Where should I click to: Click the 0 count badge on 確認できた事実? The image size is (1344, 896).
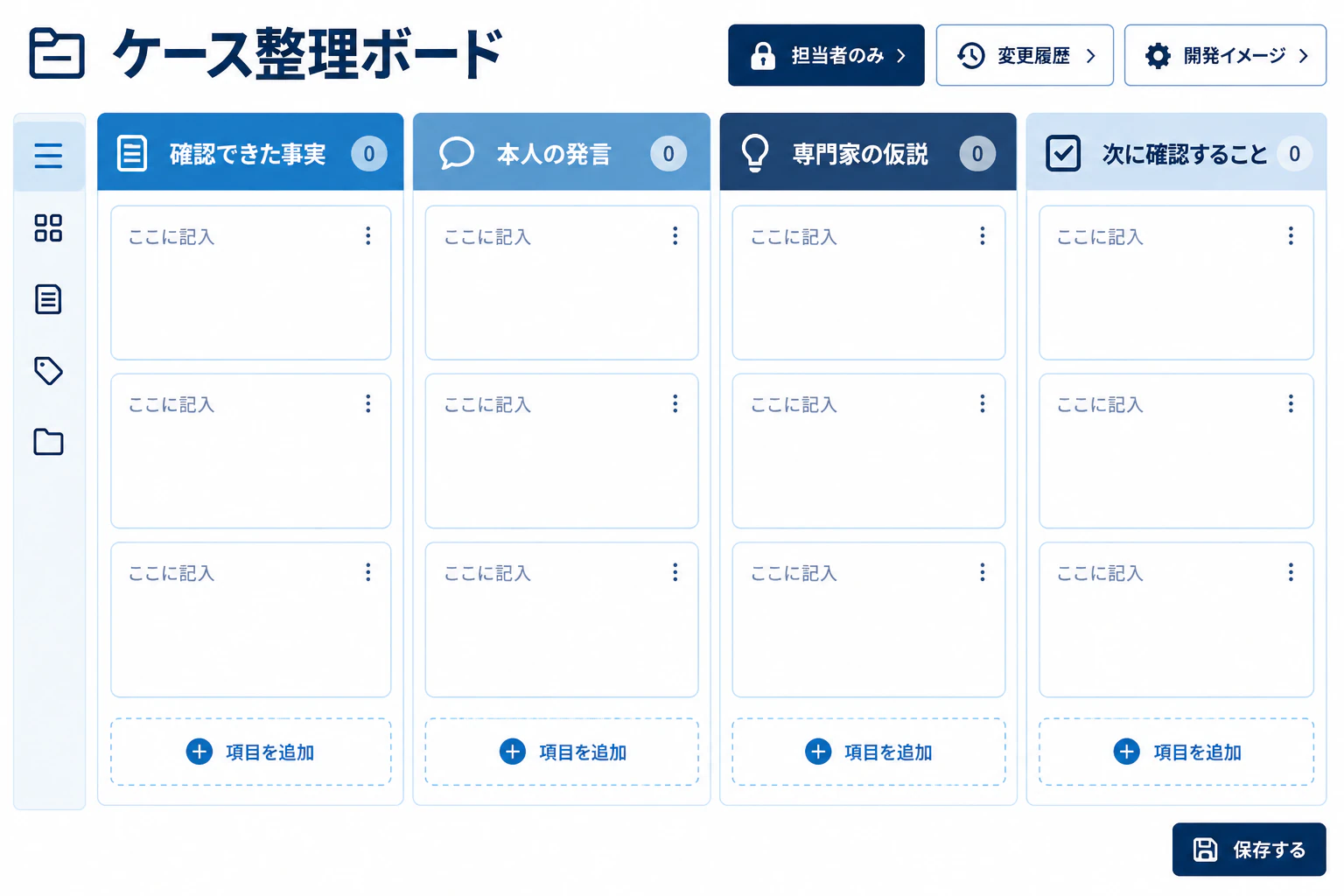click(369, 154)
